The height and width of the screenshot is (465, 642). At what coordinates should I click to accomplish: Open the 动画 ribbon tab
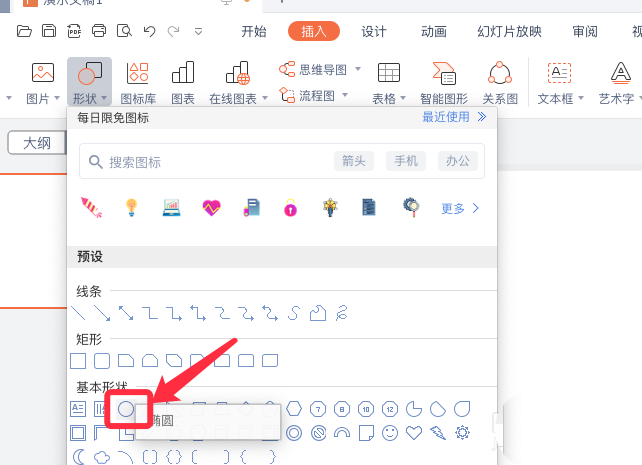(x=434, y=31)
